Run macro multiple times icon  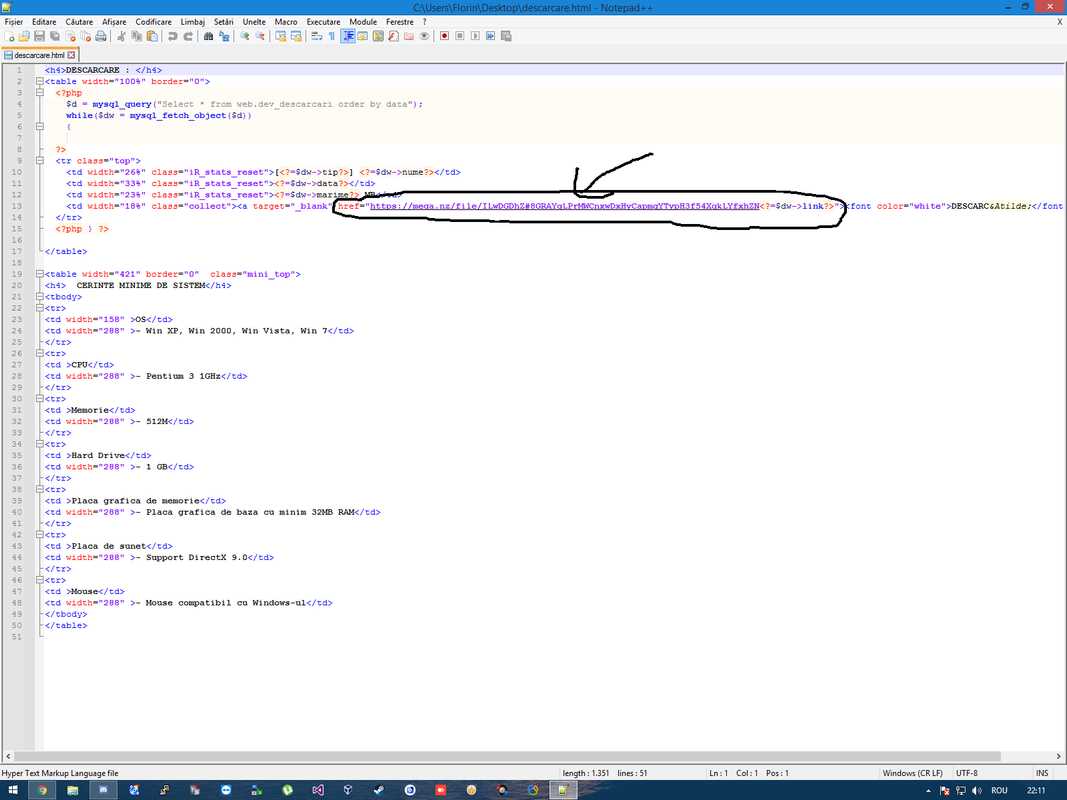click(491, 36)
